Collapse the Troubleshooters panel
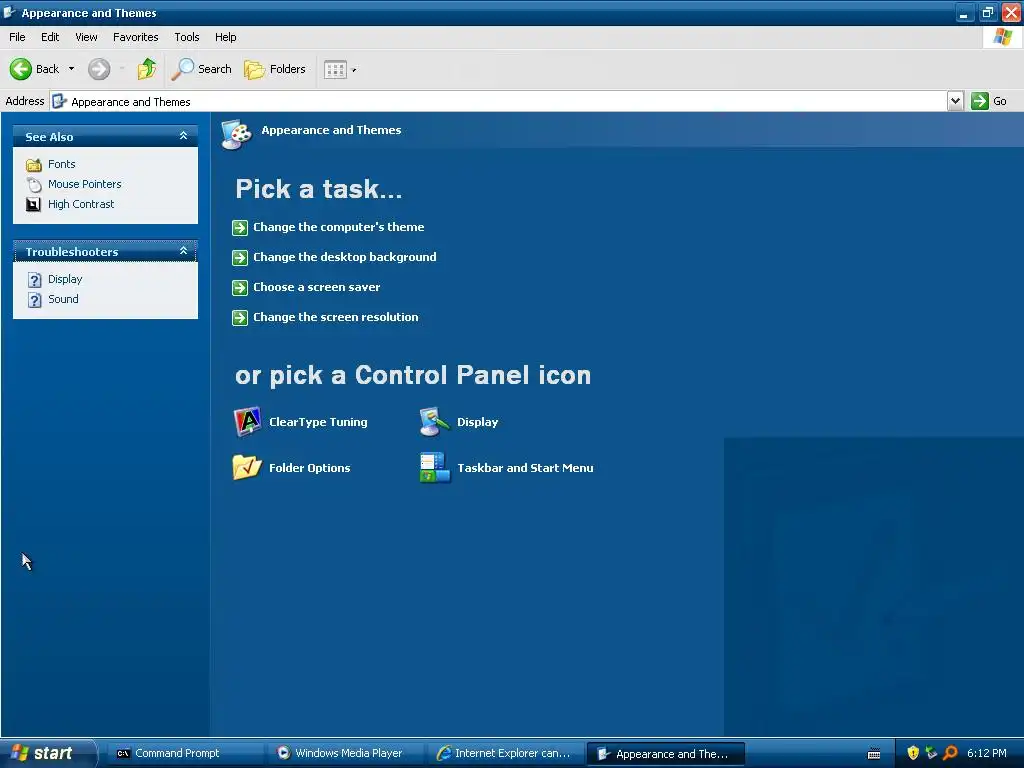Screen dimensions: 1024x768 click(184, 251)
